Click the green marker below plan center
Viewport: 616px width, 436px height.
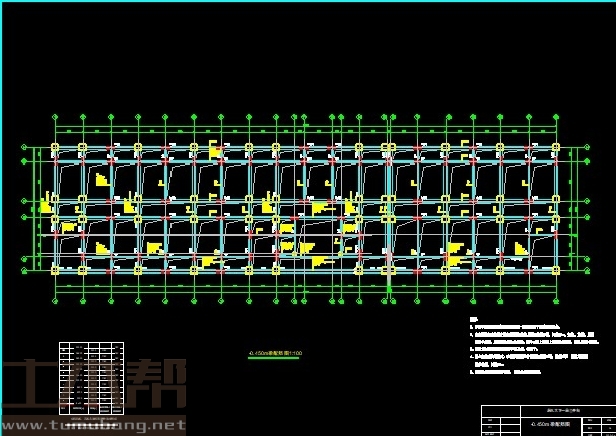pos(388,291)
